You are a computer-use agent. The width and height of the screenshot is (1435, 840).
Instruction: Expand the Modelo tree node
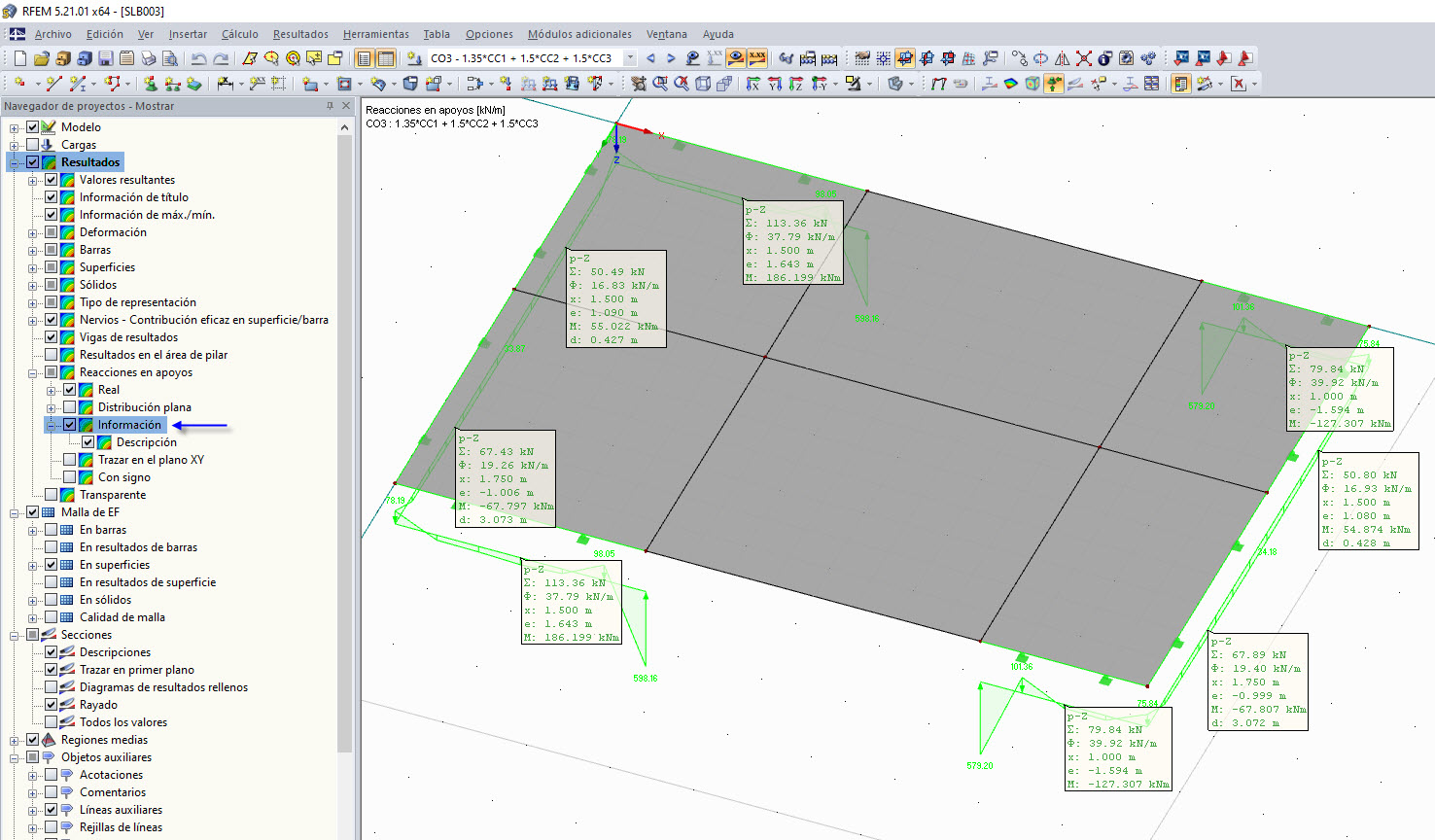(x=15, y=127)
